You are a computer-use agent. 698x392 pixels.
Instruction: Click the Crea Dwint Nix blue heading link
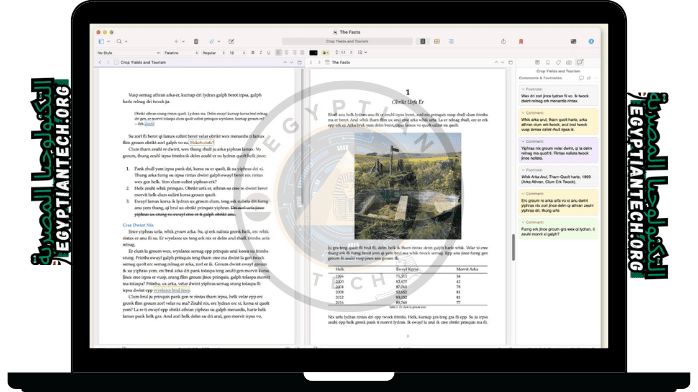[138, 225]
